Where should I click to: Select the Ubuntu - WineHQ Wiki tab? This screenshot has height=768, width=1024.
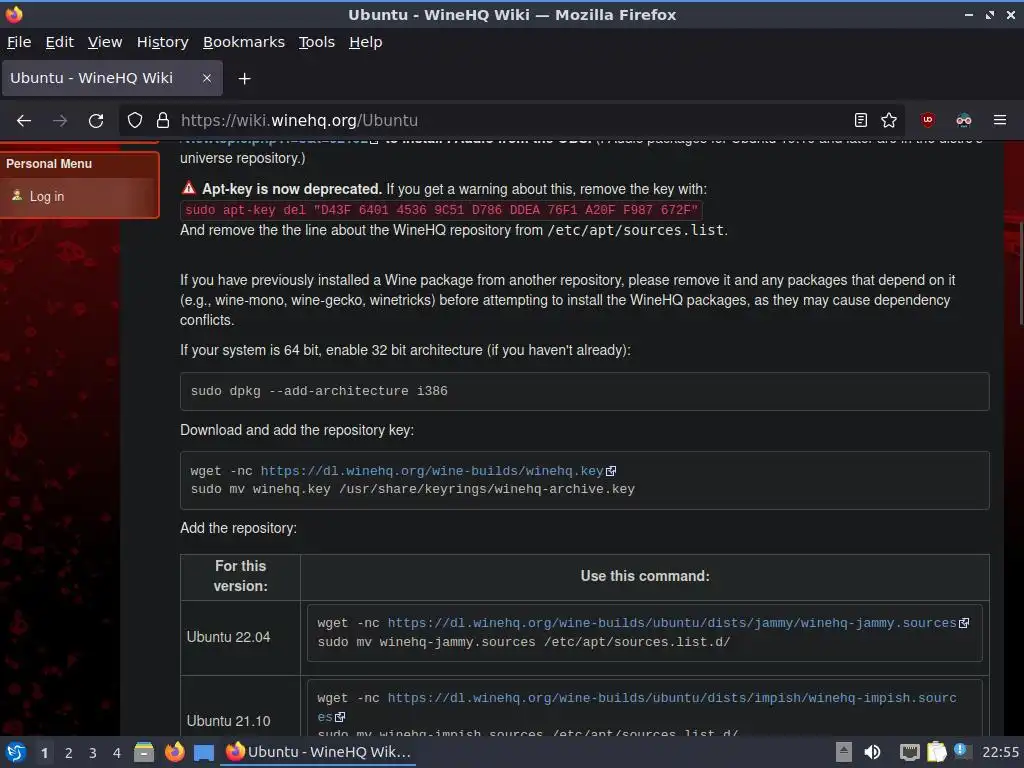pos(112,78)
